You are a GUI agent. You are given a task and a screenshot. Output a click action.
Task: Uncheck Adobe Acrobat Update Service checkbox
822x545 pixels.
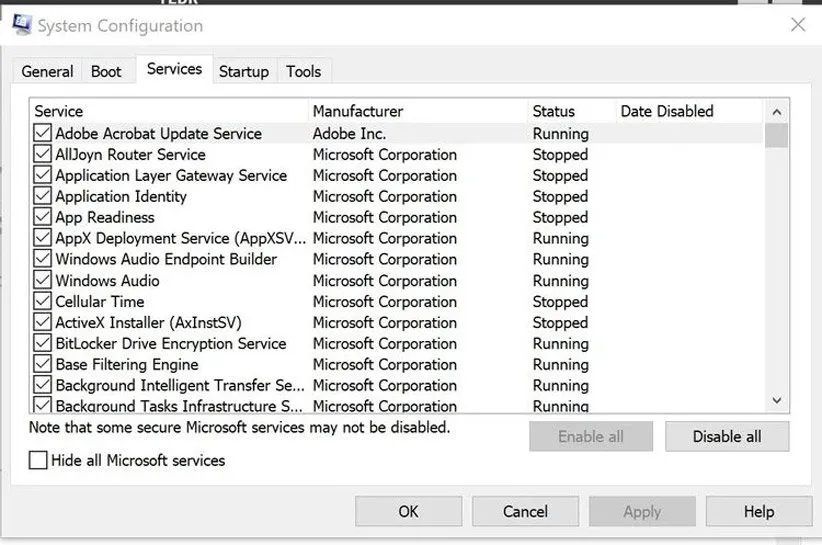tap(42, 133)
